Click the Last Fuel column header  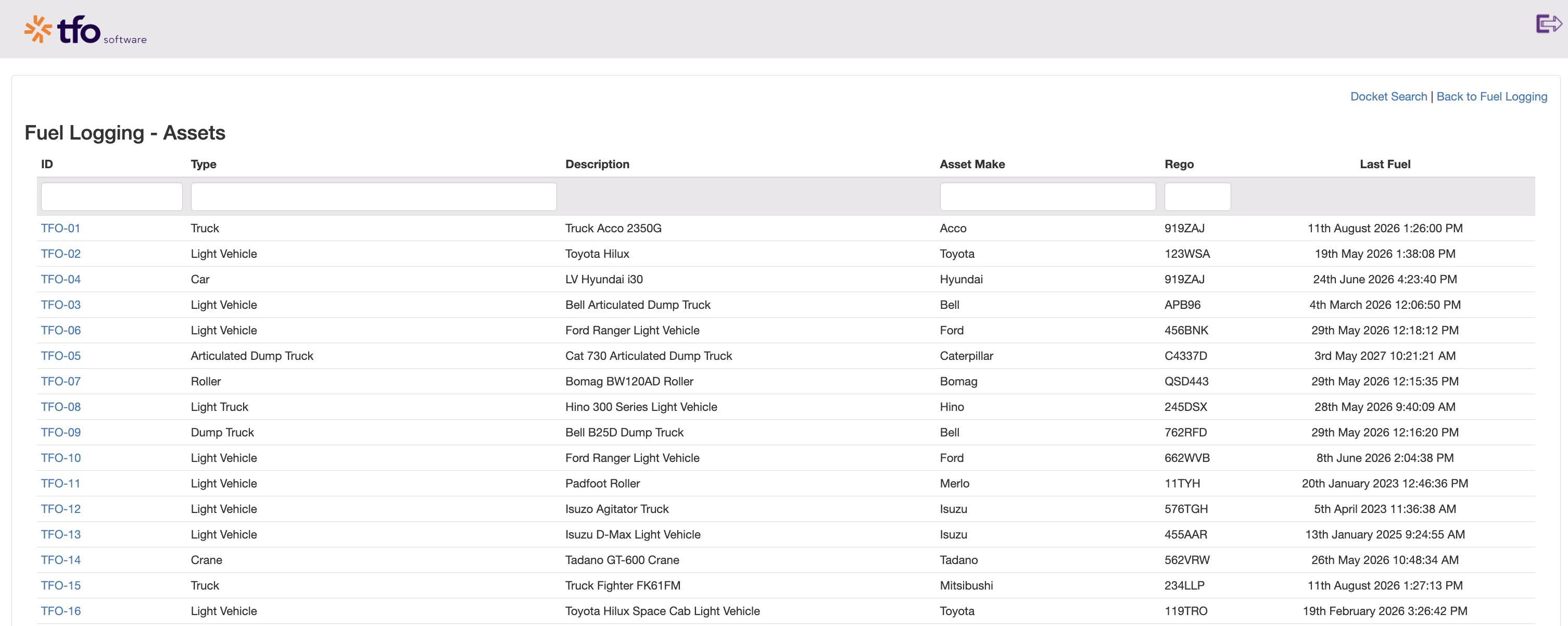tap(1385, 165)
